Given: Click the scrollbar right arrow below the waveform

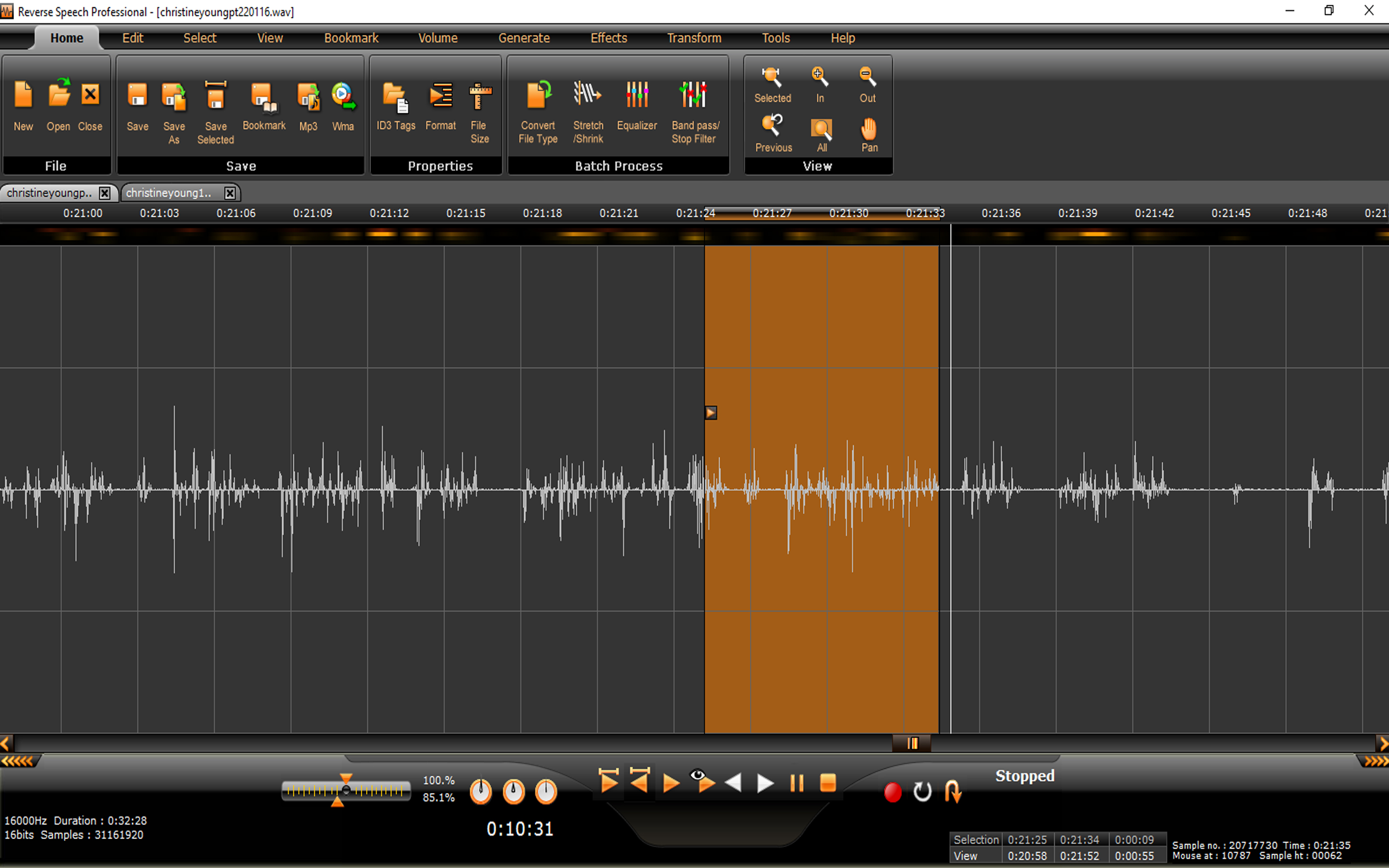Looking at the screenshot, I should click(x=1383, y=744).
